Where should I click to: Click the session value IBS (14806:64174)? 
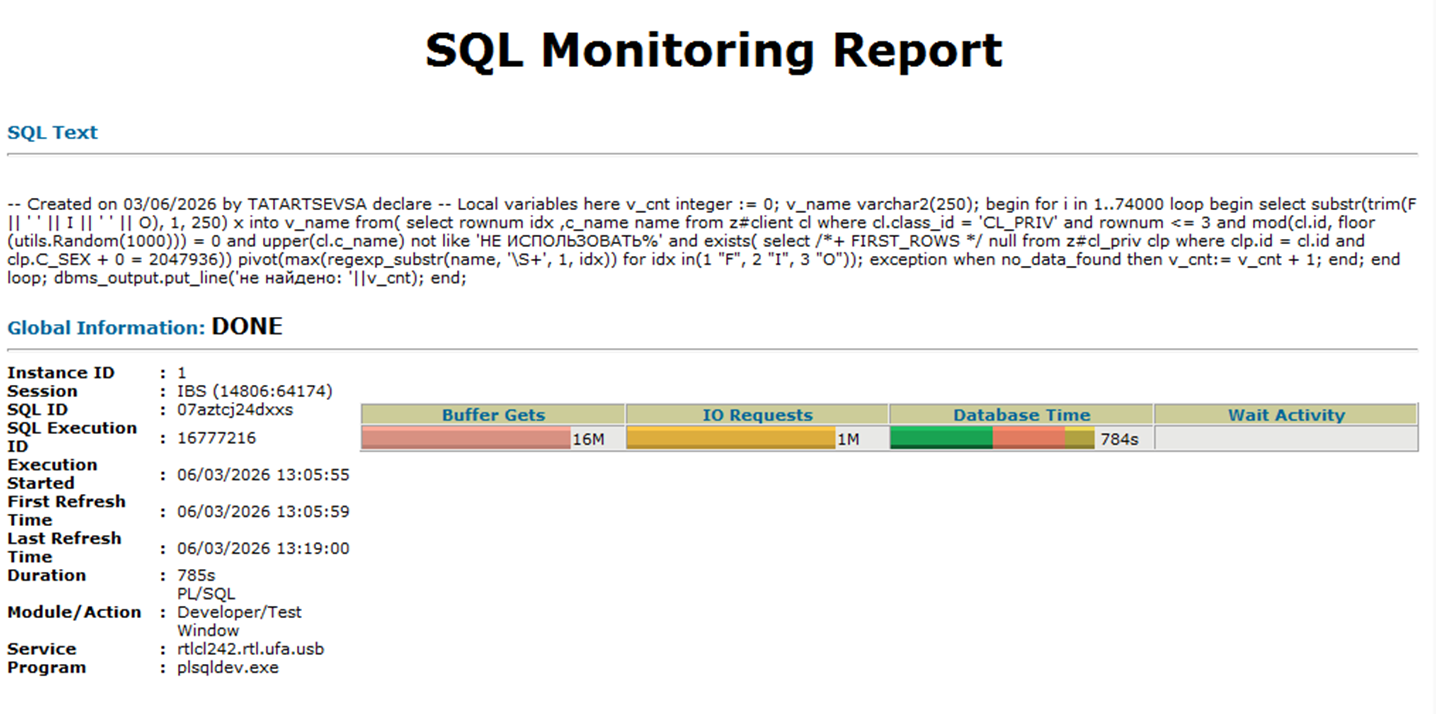(255, 391)
